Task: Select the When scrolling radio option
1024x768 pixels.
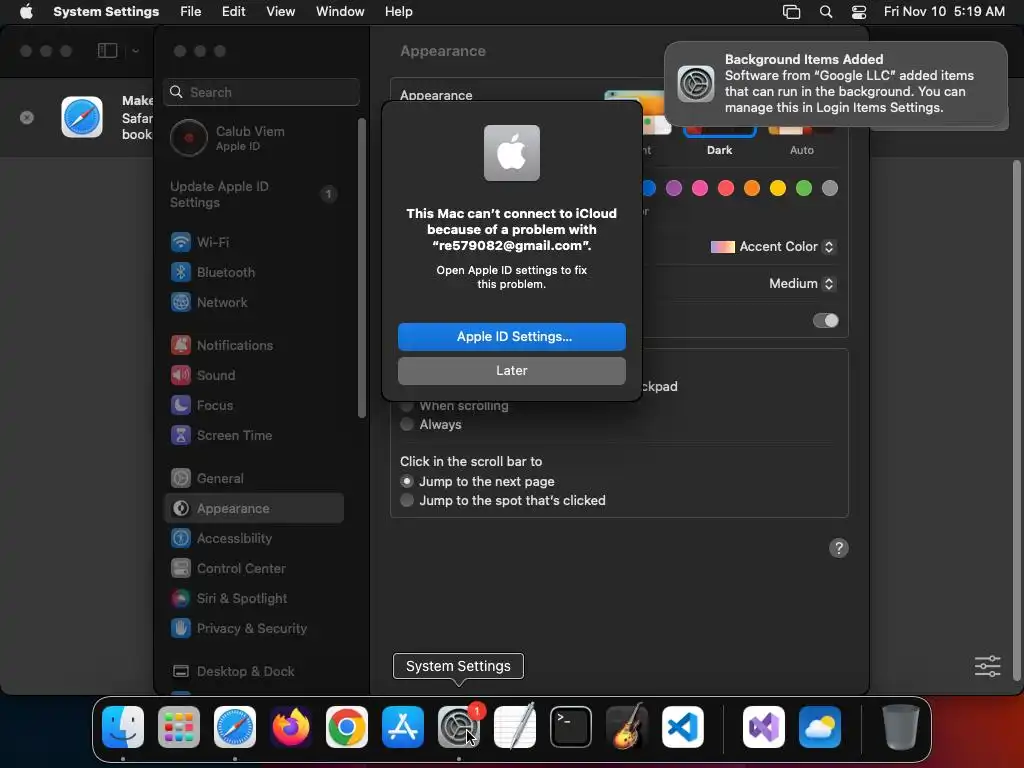Action: click(x=407, y=406)
